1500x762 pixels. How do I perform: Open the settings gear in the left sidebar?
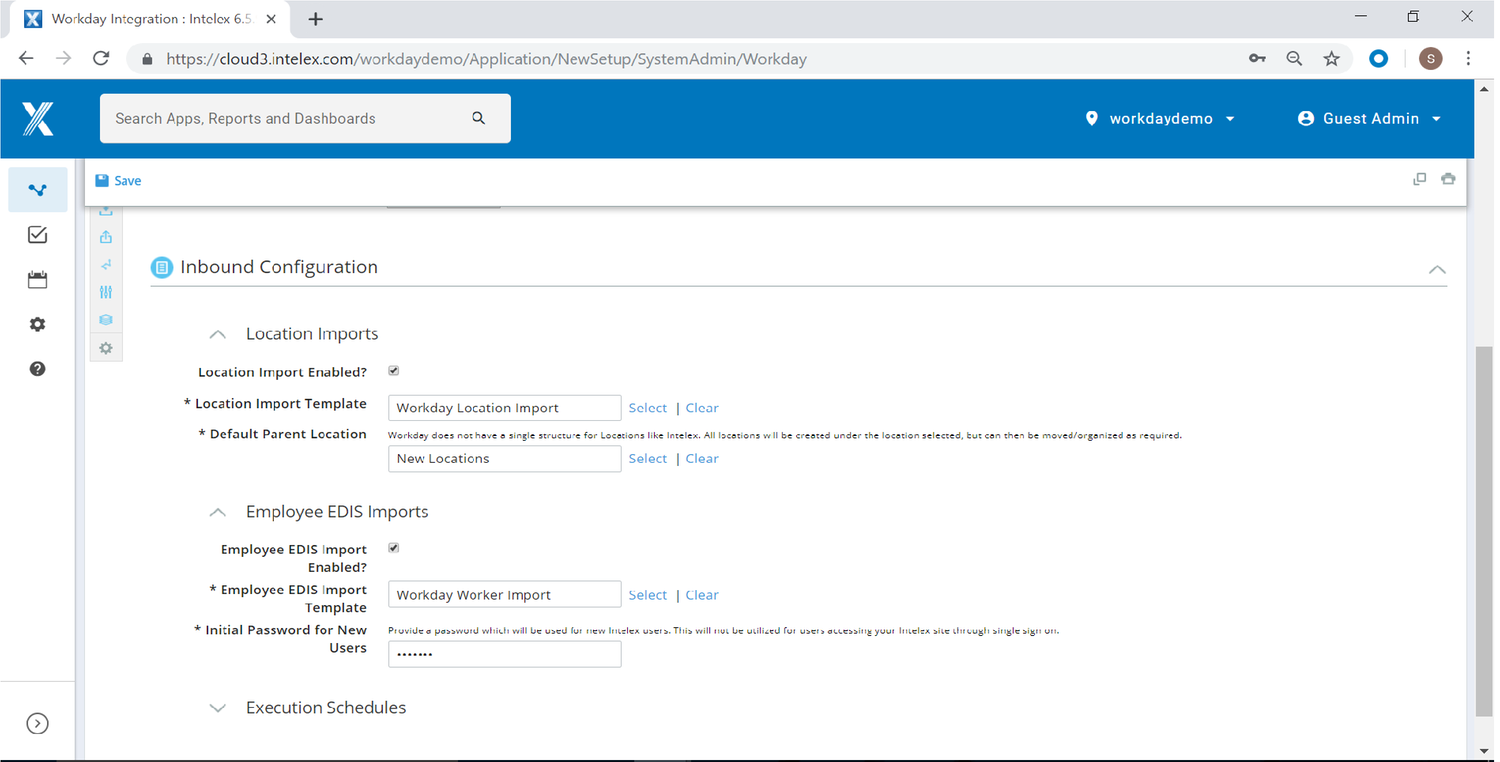tap(37, 324)
